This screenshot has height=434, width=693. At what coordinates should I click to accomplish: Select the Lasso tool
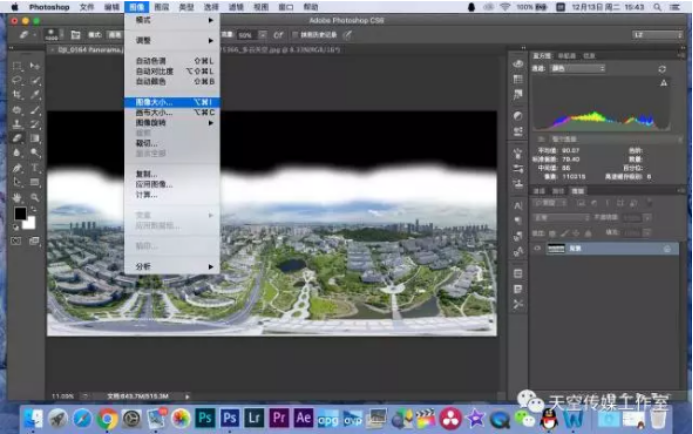pos(18,81)
